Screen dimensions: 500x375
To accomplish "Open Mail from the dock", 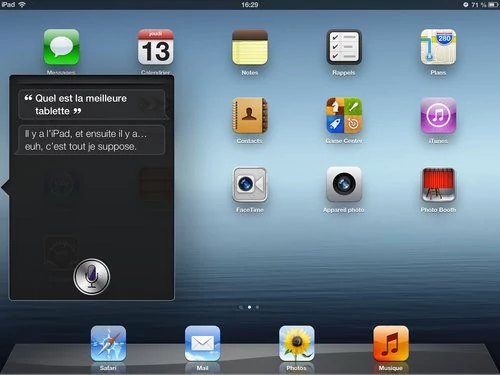I will point(202,344).
